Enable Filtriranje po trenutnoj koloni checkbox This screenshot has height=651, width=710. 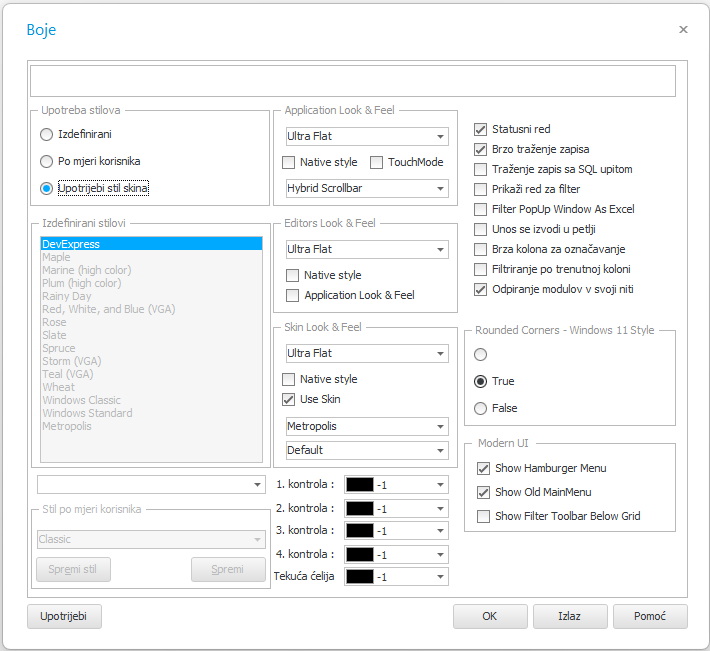tap(480, 269)
